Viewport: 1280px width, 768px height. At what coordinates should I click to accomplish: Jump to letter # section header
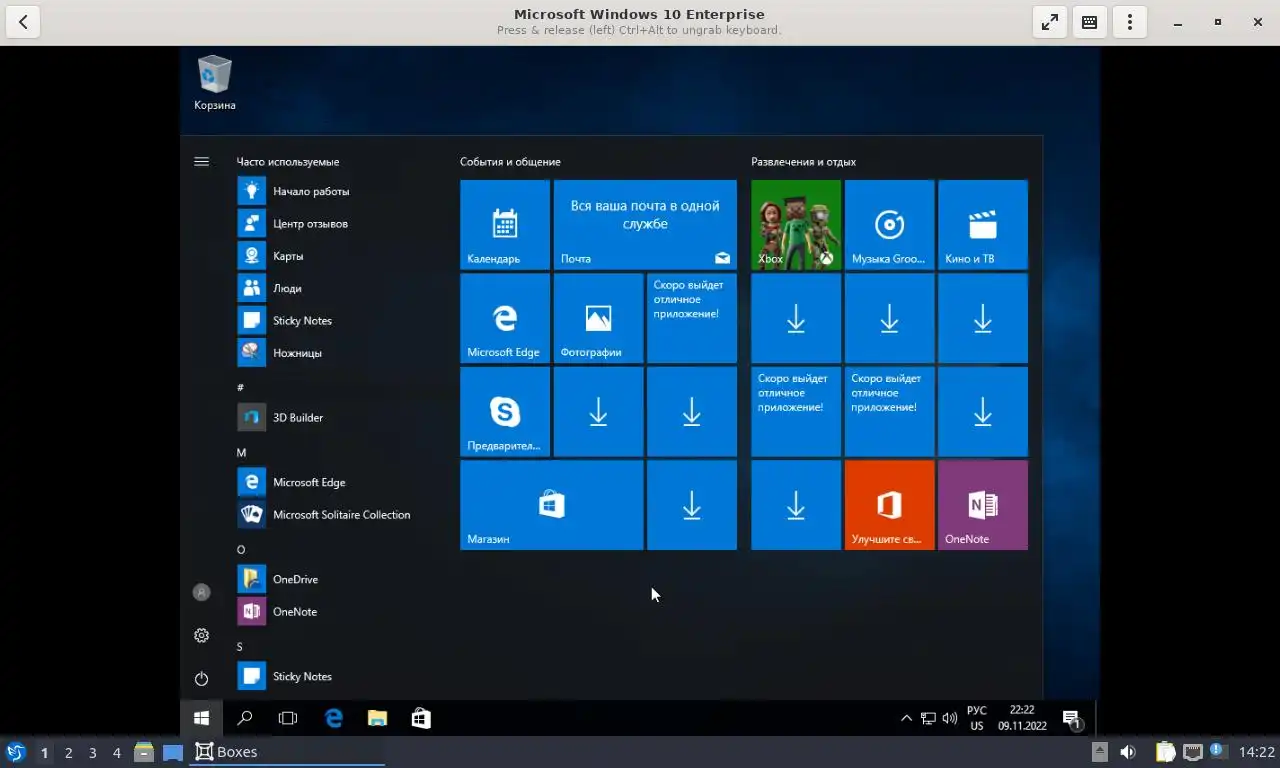(240, 387)
